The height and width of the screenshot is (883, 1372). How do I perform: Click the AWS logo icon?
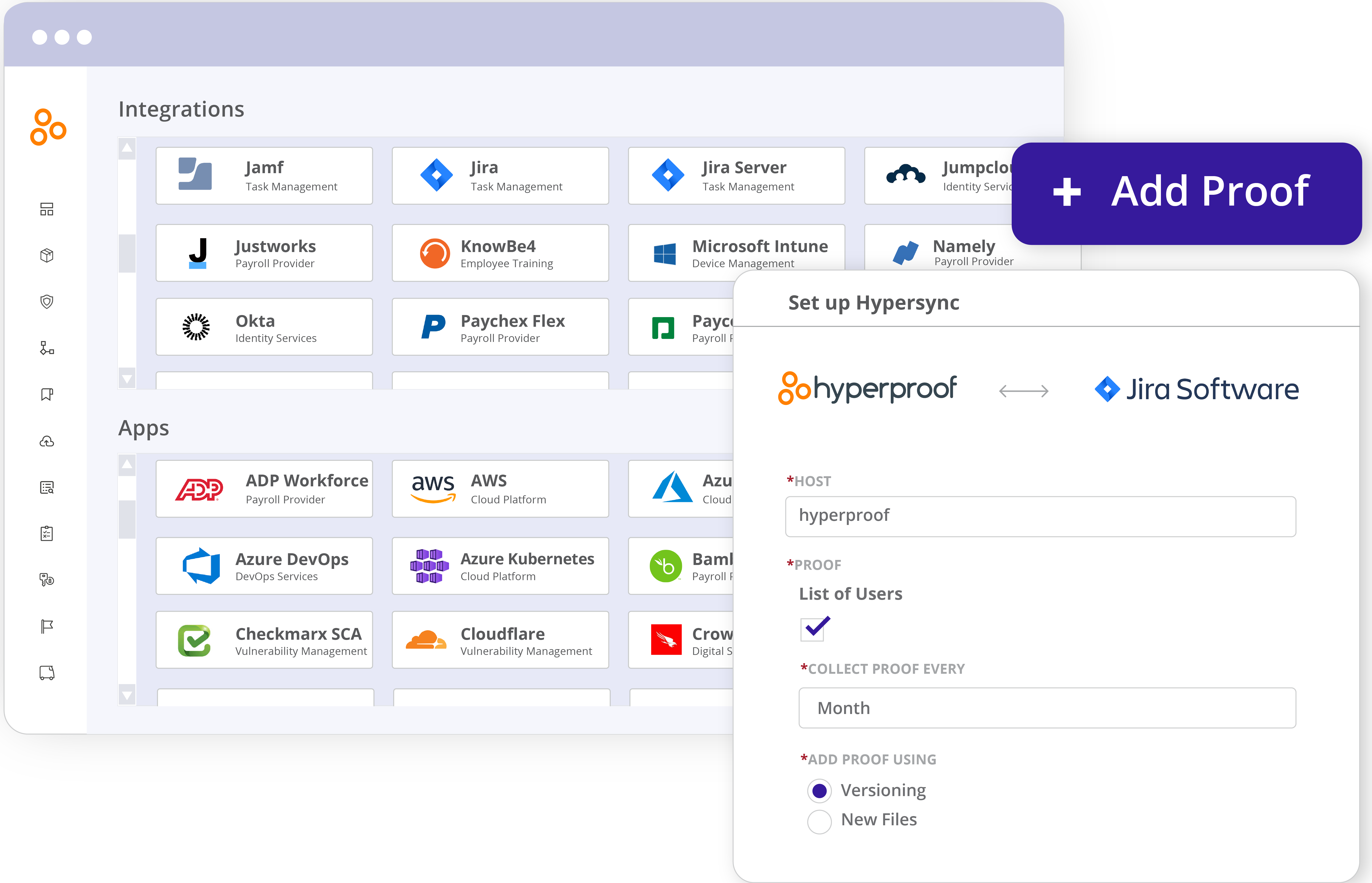[433, 489]
